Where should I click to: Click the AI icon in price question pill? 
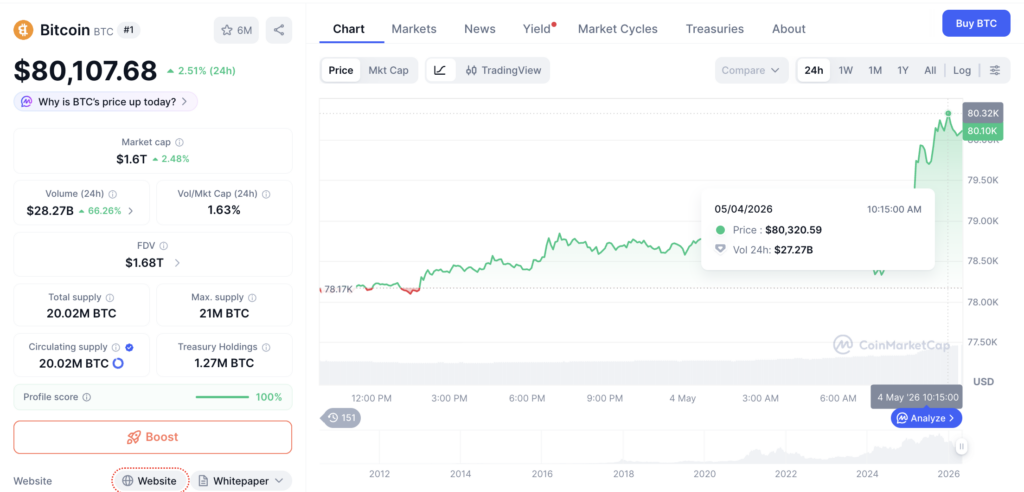[27, 102]
